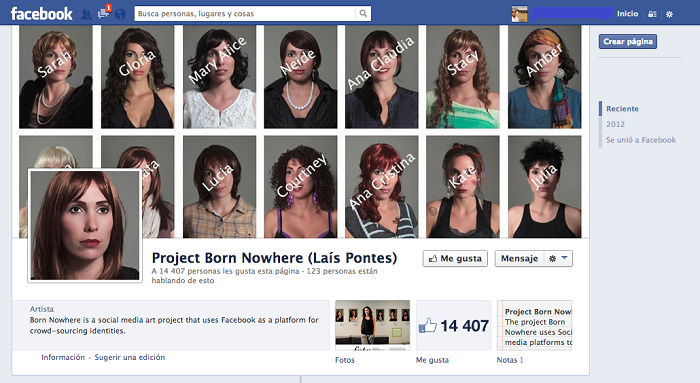The height and width of the screenshot is (383, 700).
Task: Open account settings gear in top bar
Action: pos(669,14)
